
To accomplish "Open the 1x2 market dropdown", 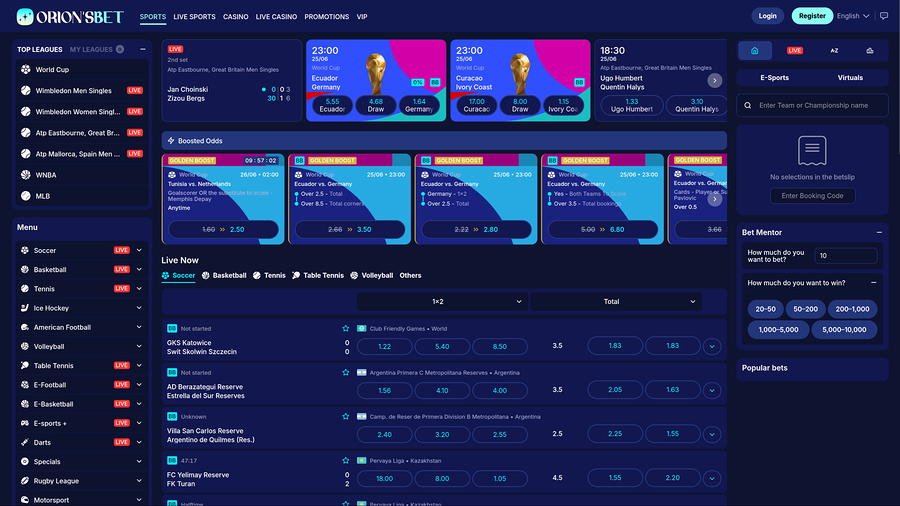I will click(x=442, y=302).
